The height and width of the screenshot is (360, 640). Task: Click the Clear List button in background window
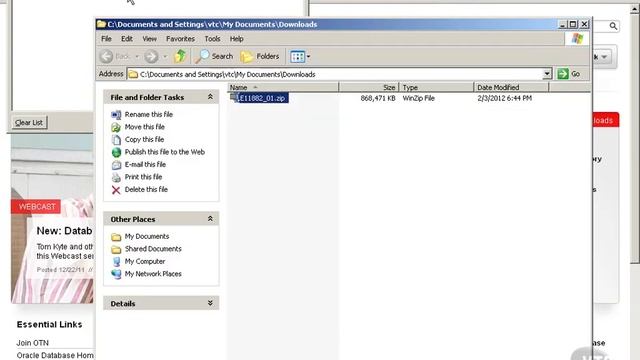tap(29, 122)
